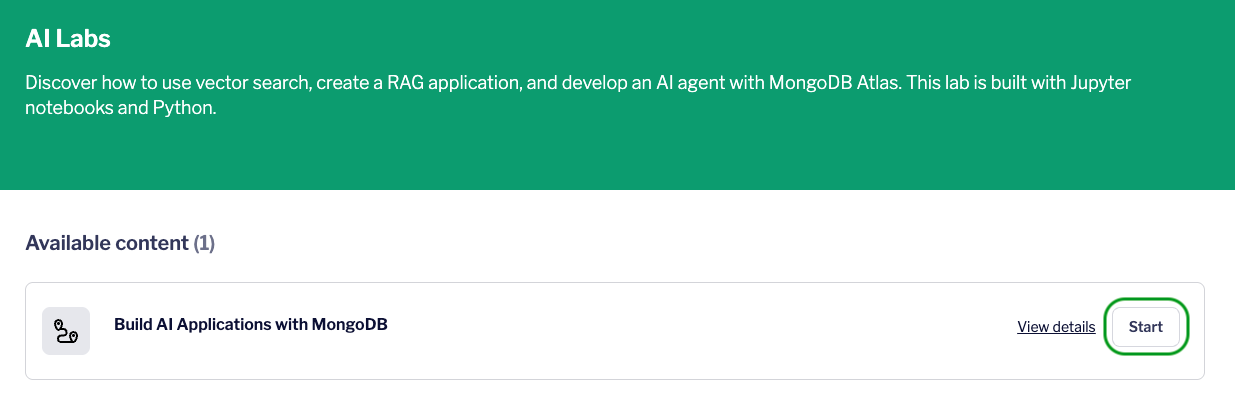This screenshot has width=1235, height=415.
Task: Click the learning path route icon
Action: pyautogui.click(x=66, y=331)
